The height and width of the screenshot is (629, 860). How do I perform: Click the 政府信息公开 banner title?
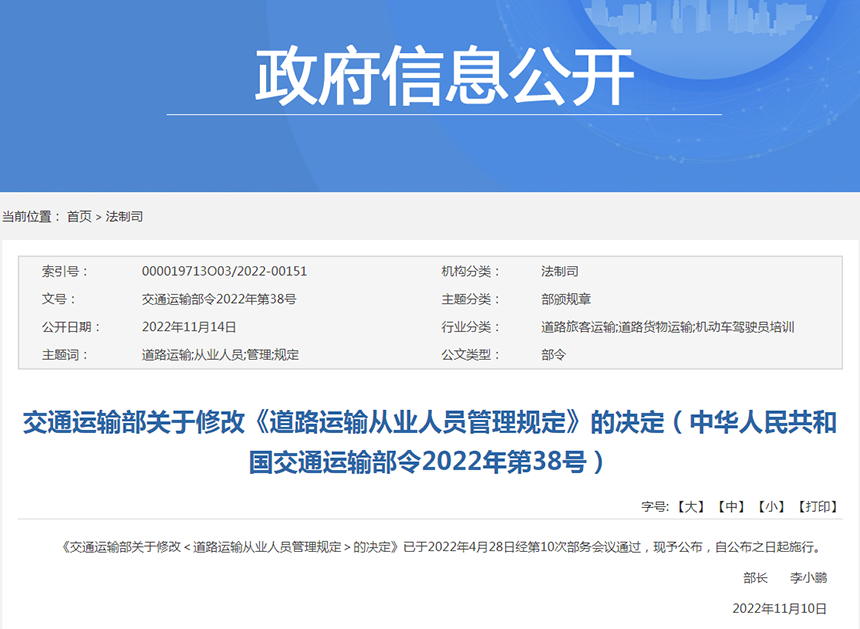(x=444, y=77)
